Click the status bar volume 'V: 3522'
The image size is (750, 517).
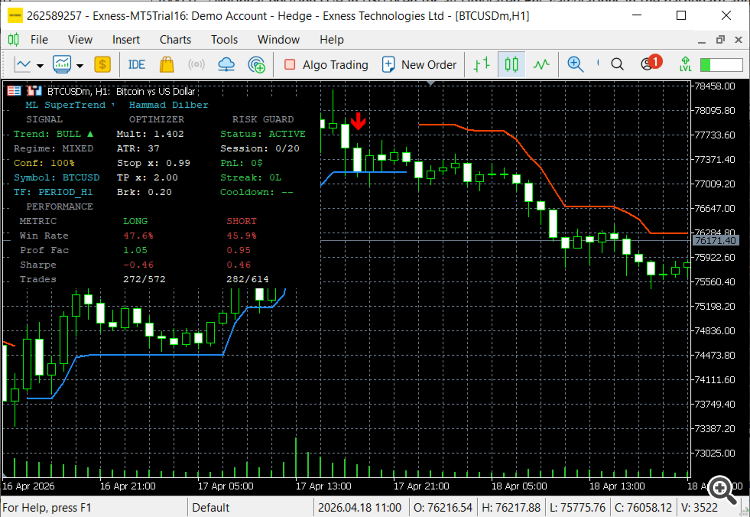coord(699,507)
